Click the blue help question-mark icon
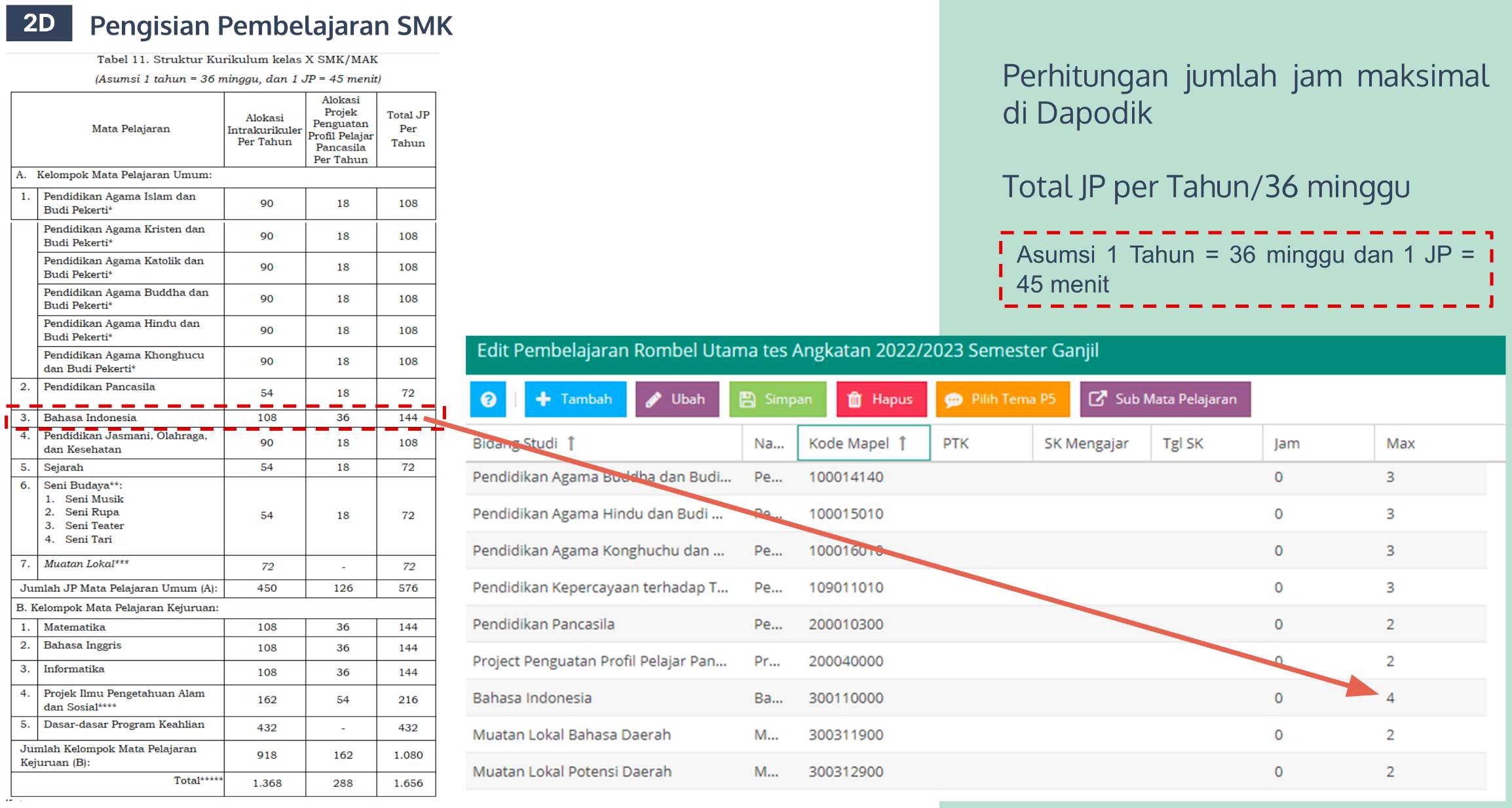Image resolution: width=1512 pixels, height=808 pixels. coord(488,399)
